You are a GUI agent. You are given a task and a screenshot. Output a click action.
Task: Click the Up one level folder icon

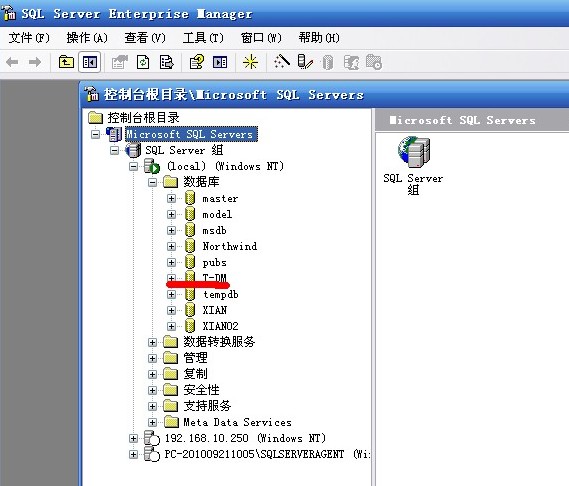pyautogui.click(x=66, y=62)
